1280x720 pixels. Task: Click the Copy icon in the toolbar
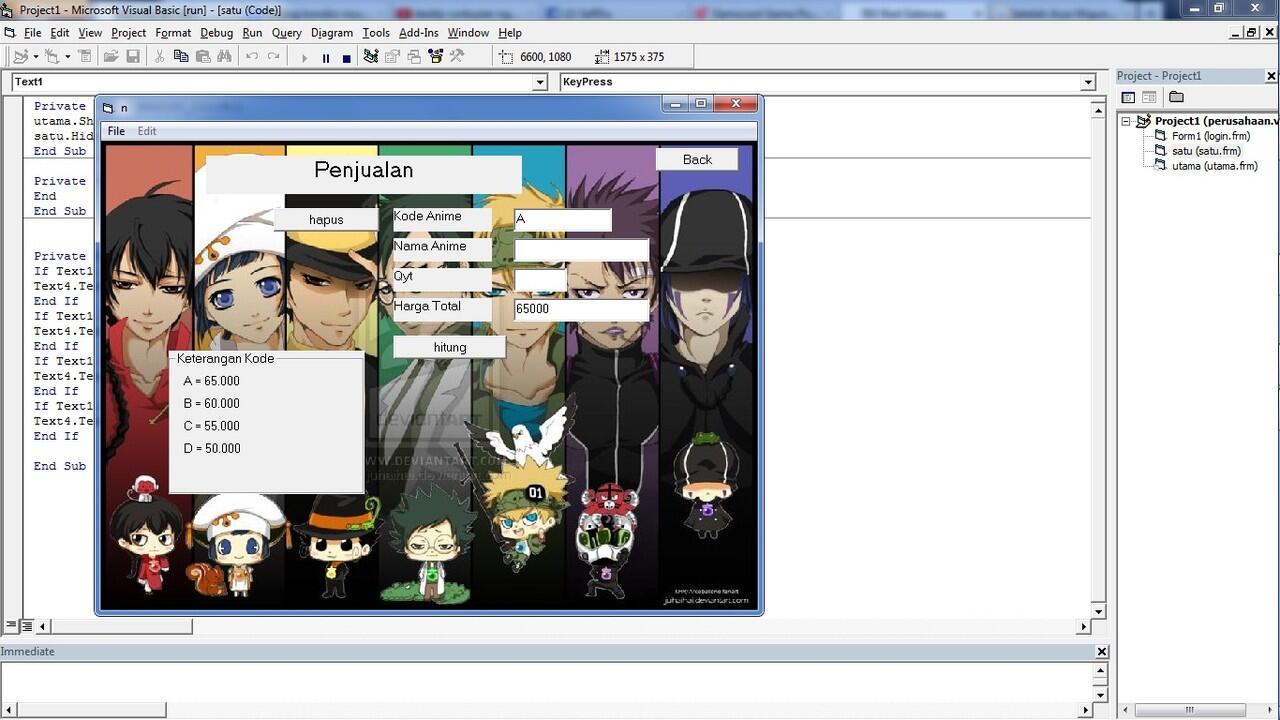click(181, 57)
